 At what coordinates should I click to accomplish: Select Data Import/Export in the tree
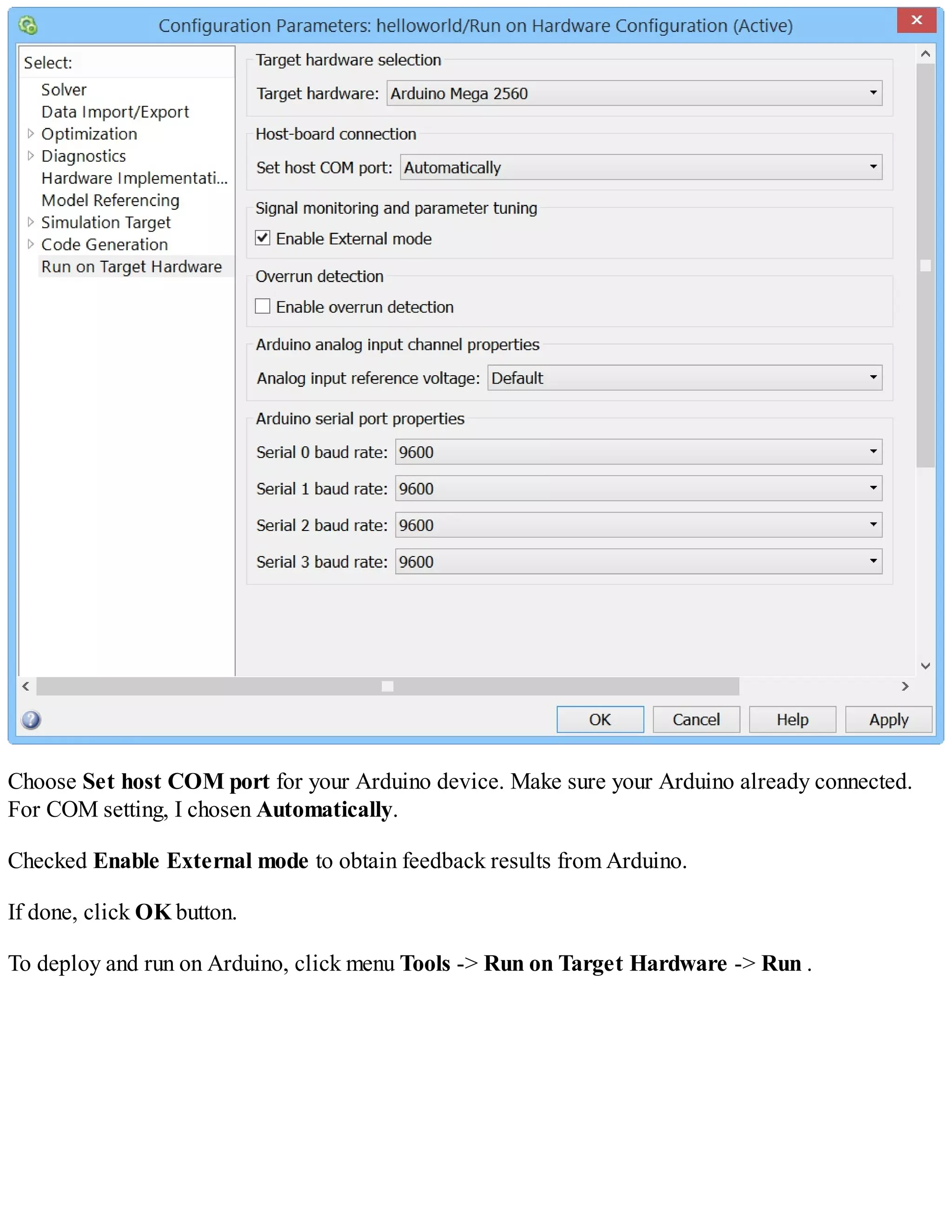point(115,112)
